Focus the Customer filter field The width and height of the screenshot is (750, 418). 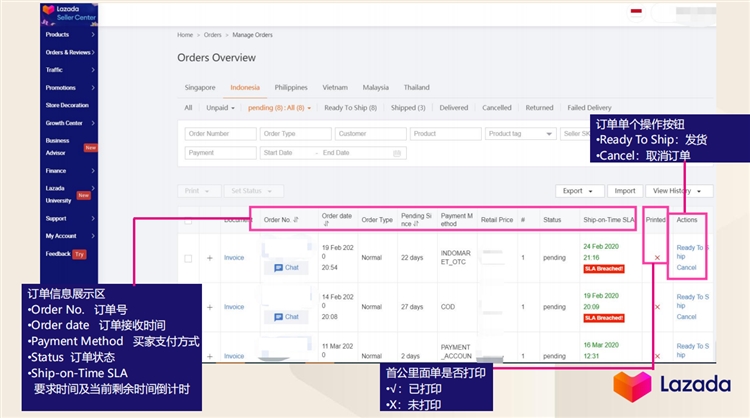click(x=371, y=133)
